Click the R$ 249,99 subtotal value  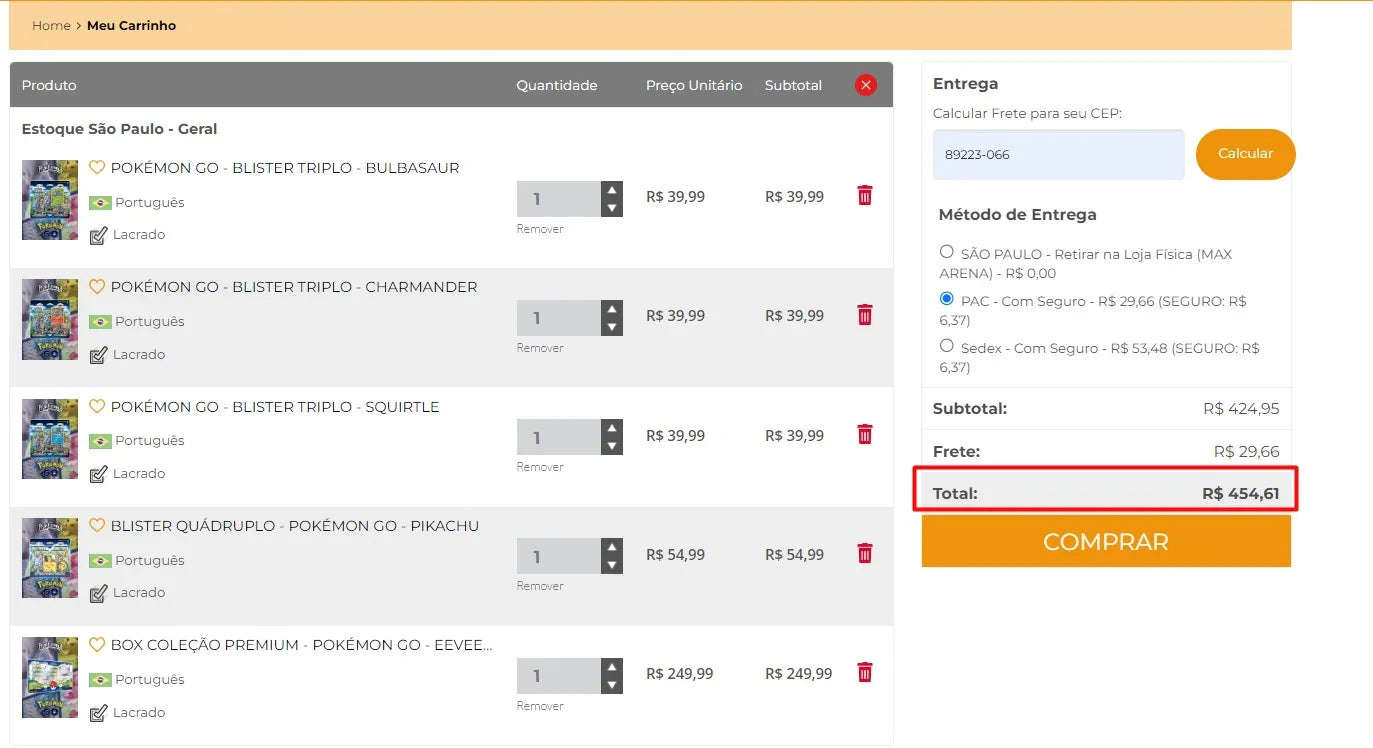pyautogui.click(x=798, y=674)
